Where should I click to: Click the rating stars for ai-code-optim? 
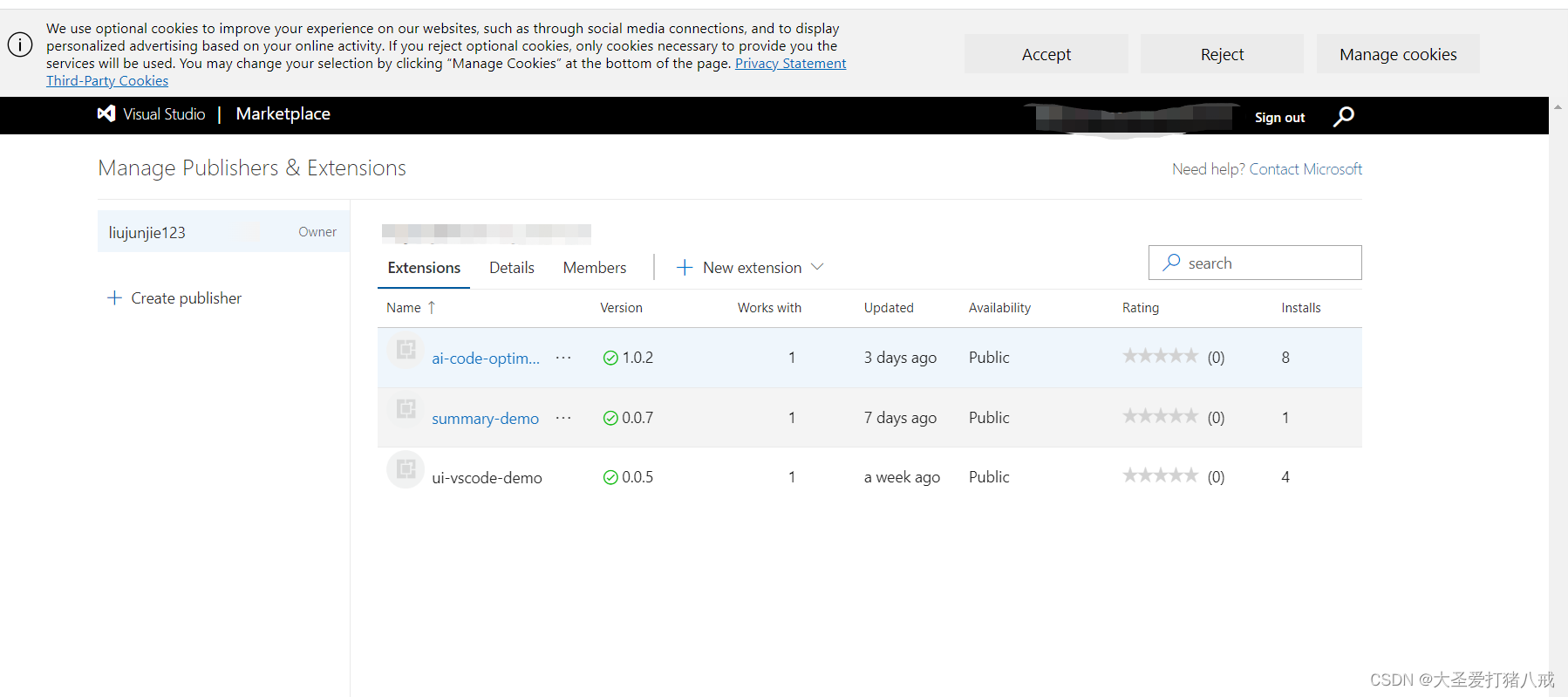(1160, 356)
